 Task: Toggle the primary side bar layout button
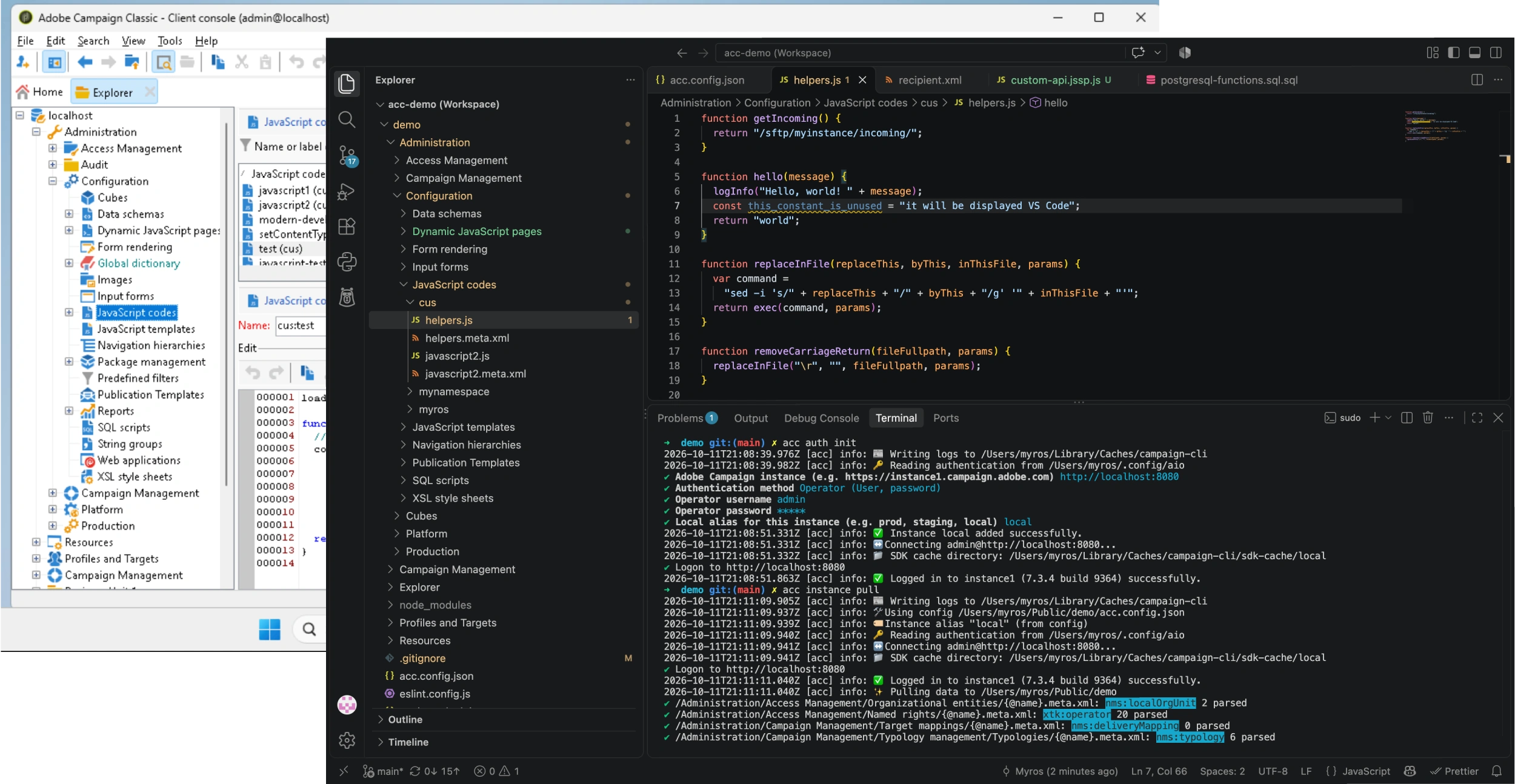click(x=1454, y=53)
